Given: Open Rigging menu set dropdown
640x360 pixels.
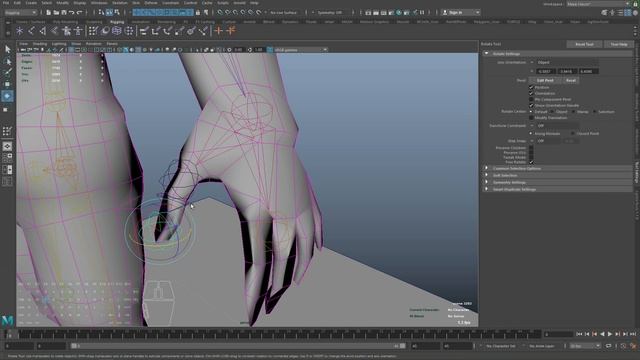Looking at the screenshot, I should click(x=20, y=13).
